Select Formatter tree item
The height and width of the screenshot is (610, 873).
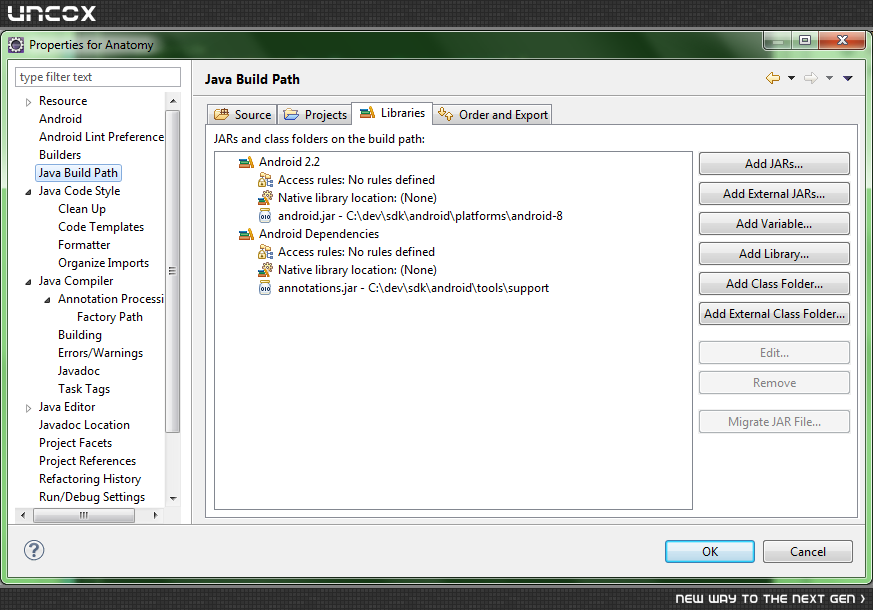(x=84, y=245)
